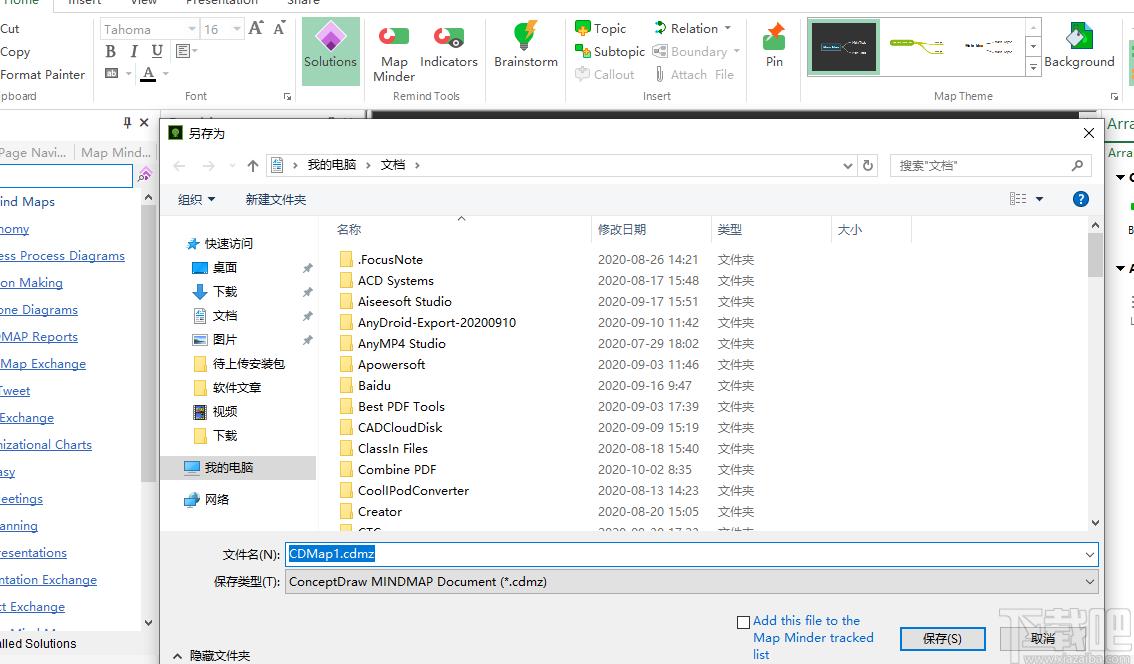Open the file name history dropdown
Screen dimensions: 1134x664
point(1089,555)
